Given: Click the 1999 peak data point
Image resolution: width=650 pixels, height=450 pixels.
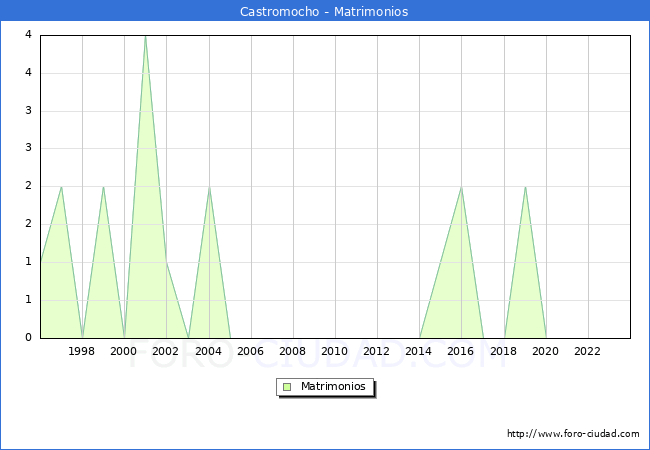Looking at the screenshot, I should tap(103, 187).
